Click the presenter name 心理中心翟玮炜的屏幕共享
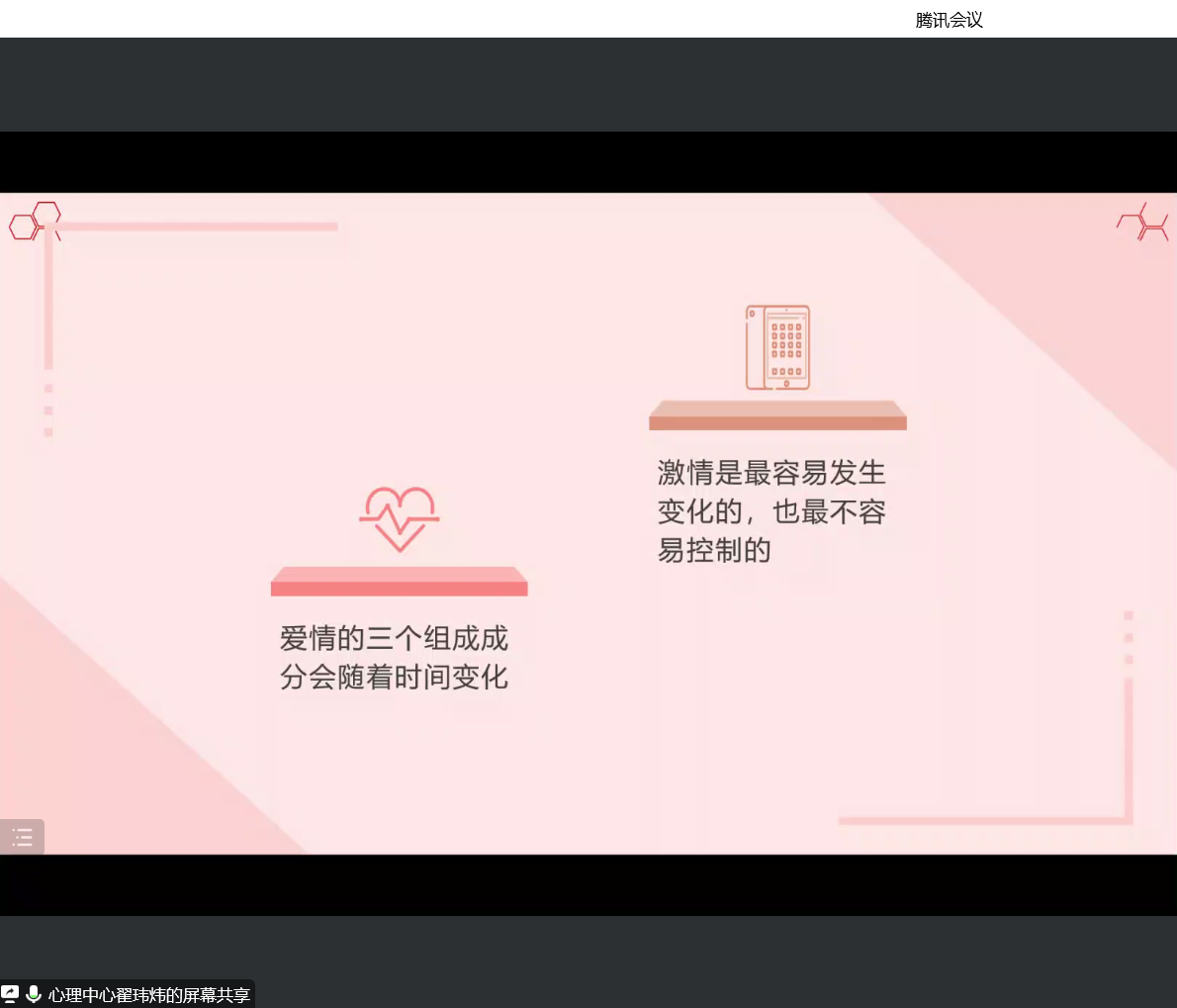 (149, 995)
